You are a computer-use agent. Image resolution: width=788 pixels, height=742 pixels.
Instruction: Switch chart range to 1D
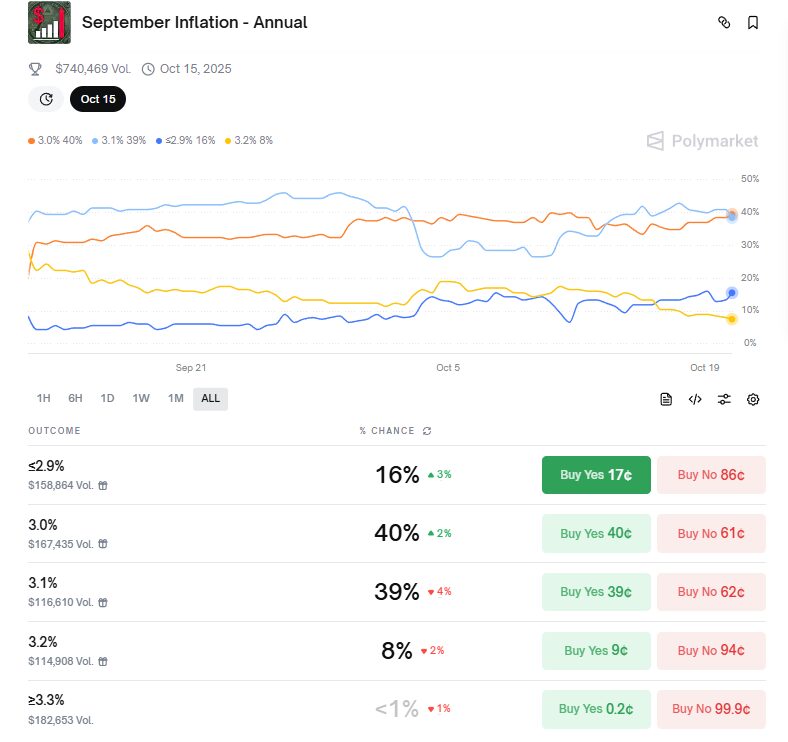(x=107, y=398)
